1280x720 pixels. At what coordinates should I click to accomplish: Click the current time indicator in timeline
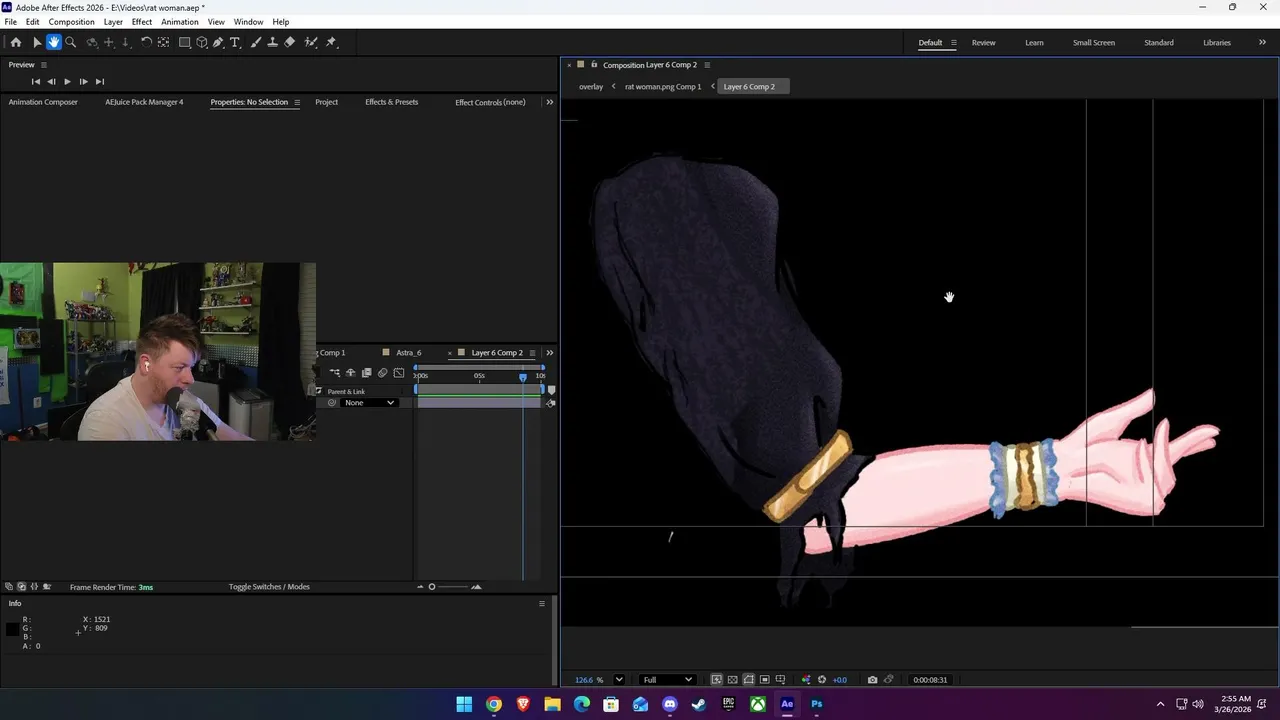tap(522, 377)
